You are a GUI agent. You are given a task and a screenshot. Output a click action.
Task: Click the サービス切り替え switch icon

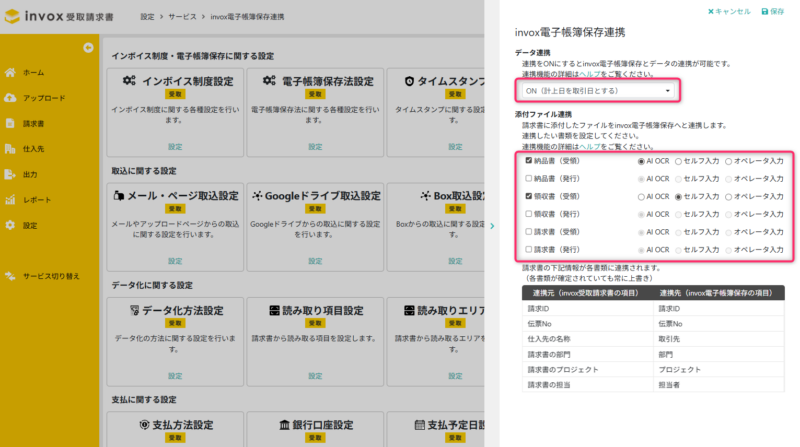click(10, 276)
